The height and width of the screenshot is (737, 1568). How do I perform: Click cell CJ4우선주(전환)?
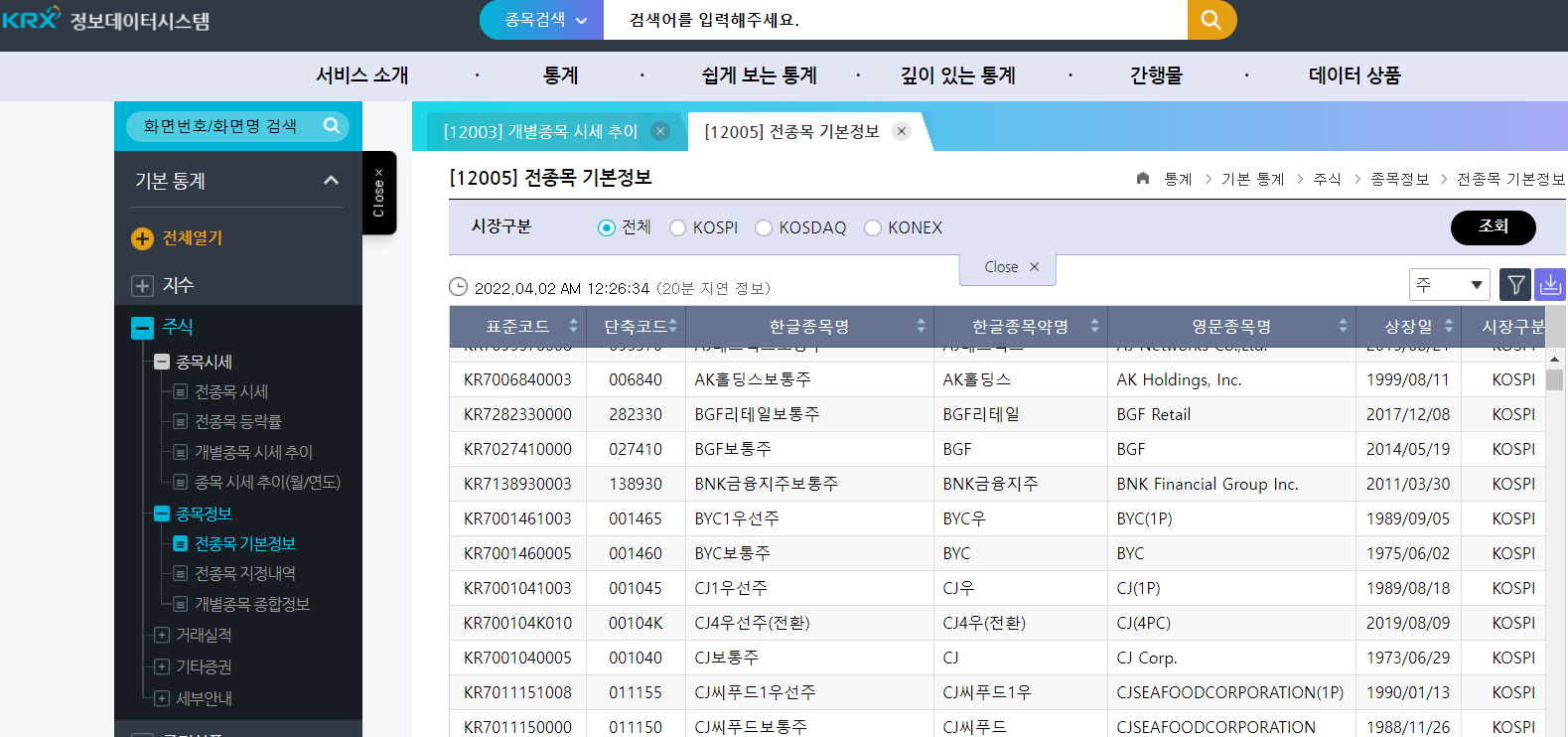809,623
